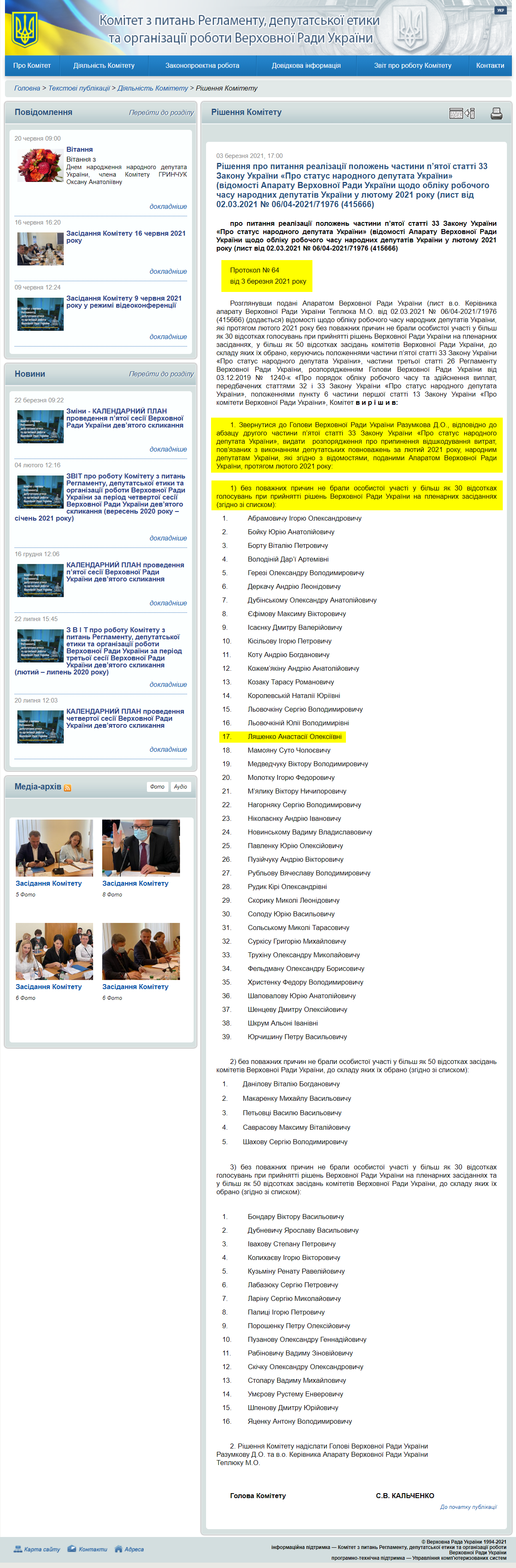The width and height of the screenshot is (516, 1568).
Task: Open the 5 Фото media gallery thumbnail
Action: 54,847
